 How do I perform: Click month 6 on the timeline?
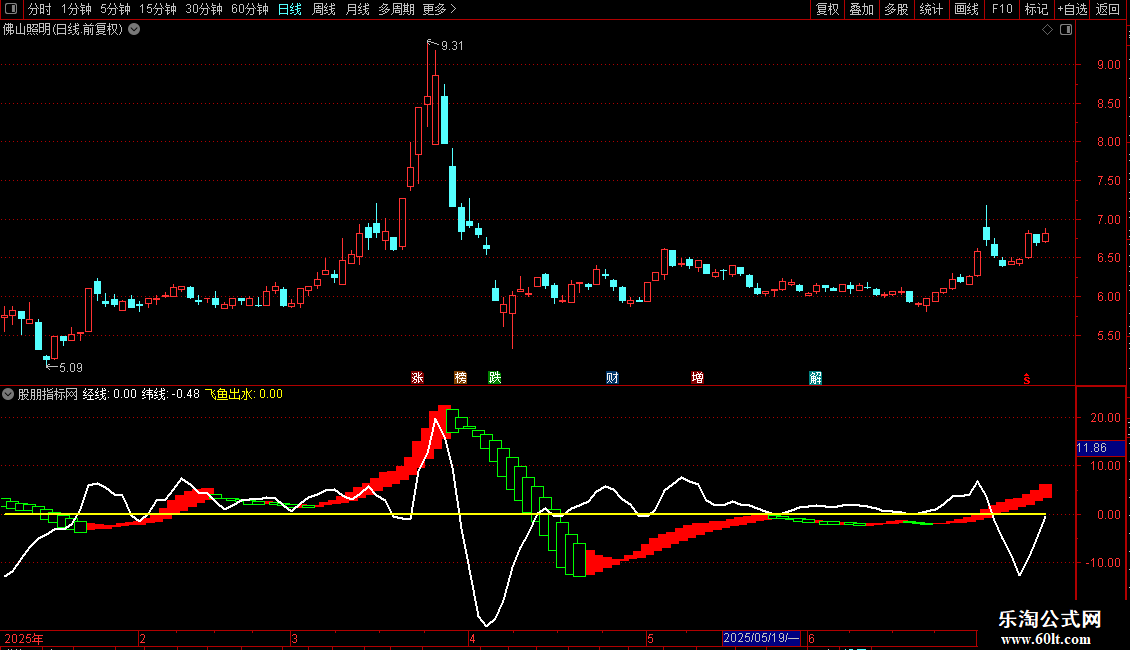click(811, 639)
